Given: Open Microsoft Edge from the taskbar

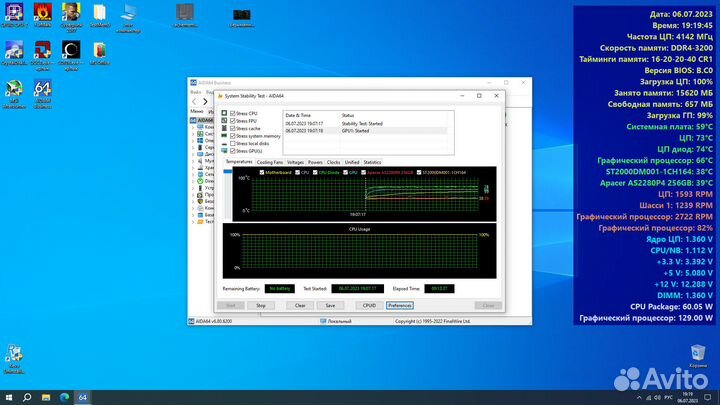Looking at the screenshot, I should [64, 397].
